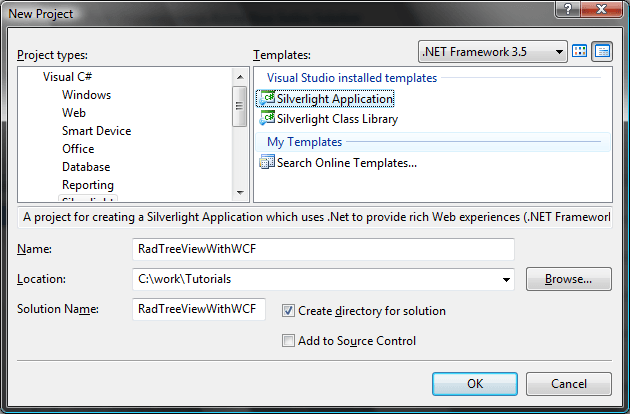Select Smart Device project type

(96, 131)
